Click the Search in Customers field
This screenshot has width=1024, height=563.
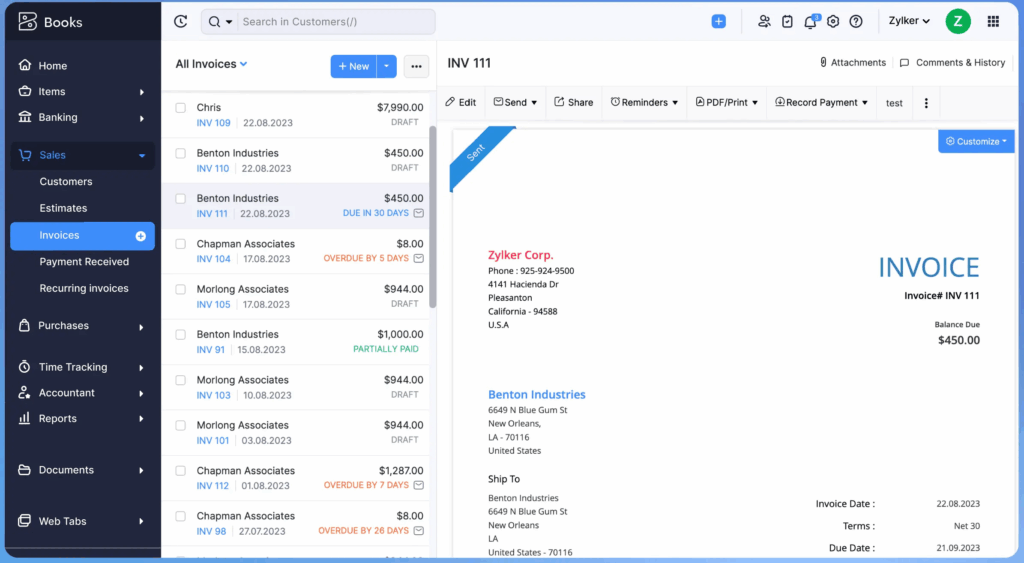(335, 21)
